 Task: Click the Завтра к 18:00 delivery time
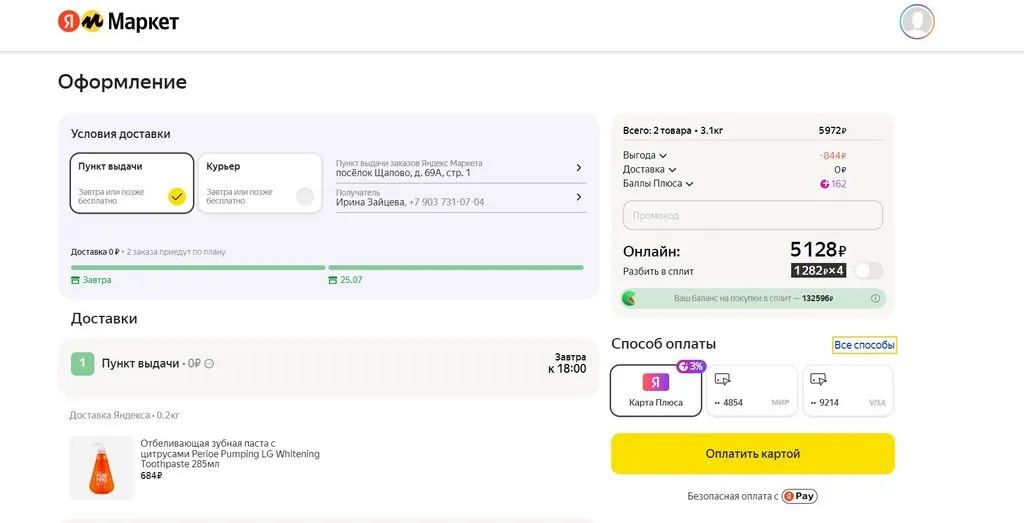(567, 364)
